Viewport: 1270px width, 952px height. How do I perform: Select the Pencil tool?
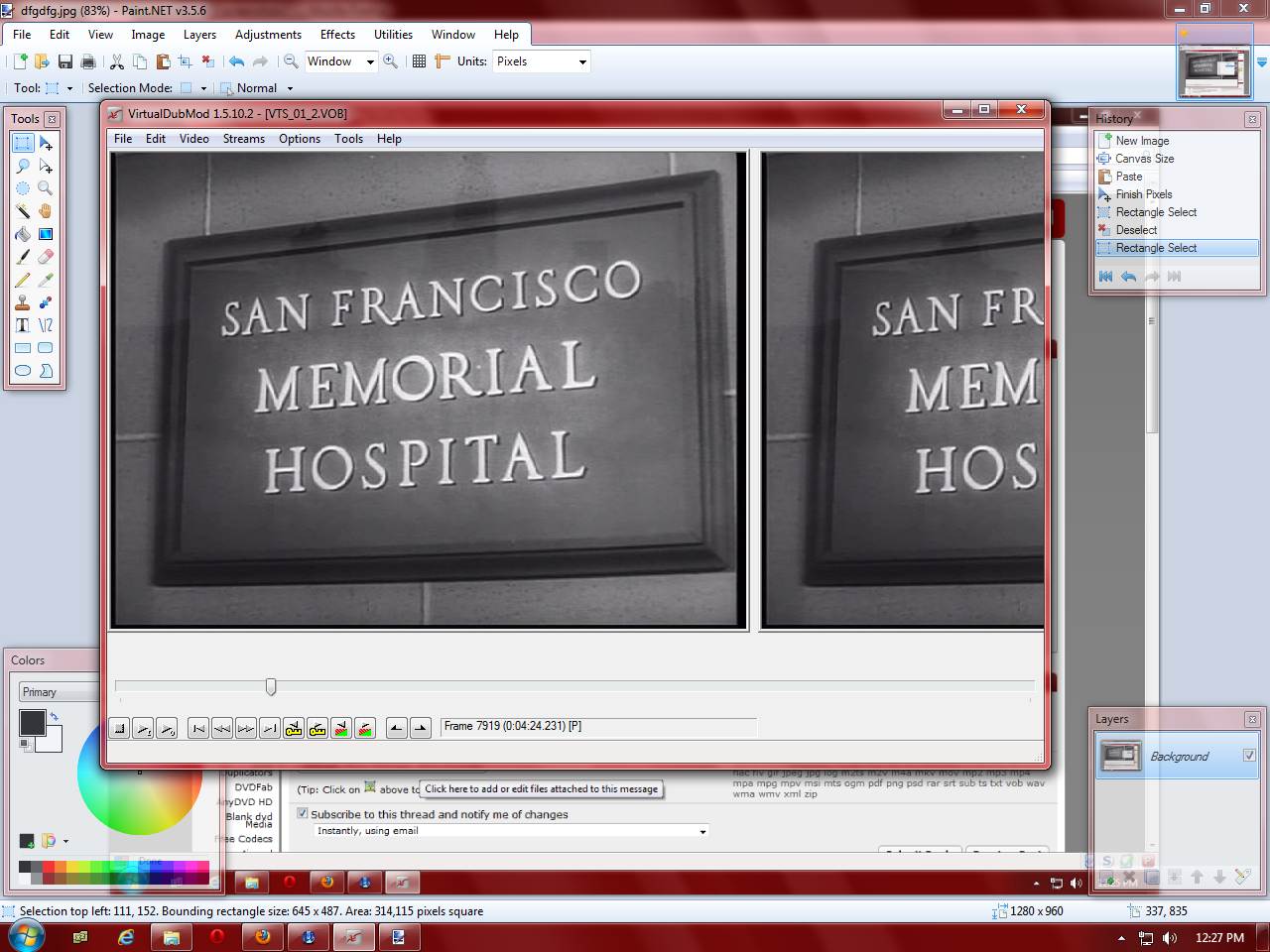pyautogui.click(x=23, y=280)
